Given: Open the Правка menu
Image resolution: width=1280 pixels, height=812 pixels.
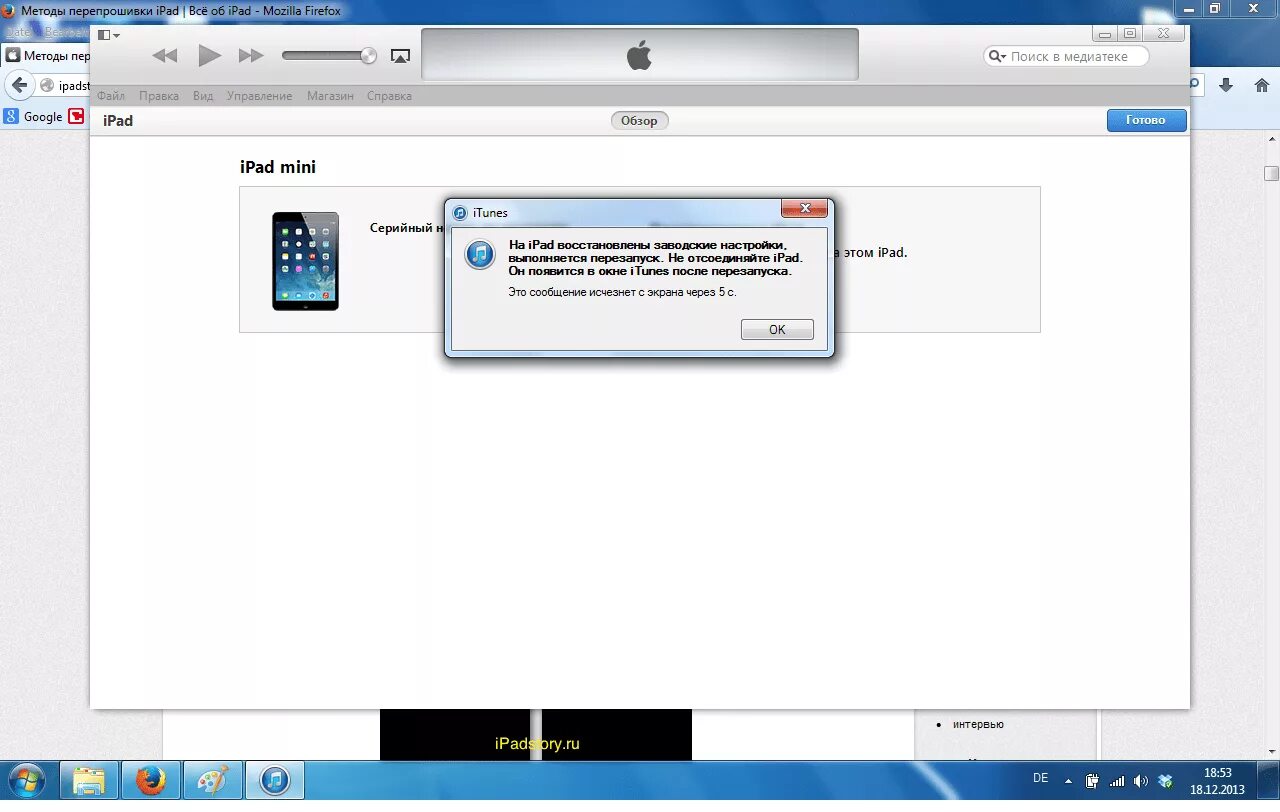Looking at the screenshot, I should (x=159, y=96).
